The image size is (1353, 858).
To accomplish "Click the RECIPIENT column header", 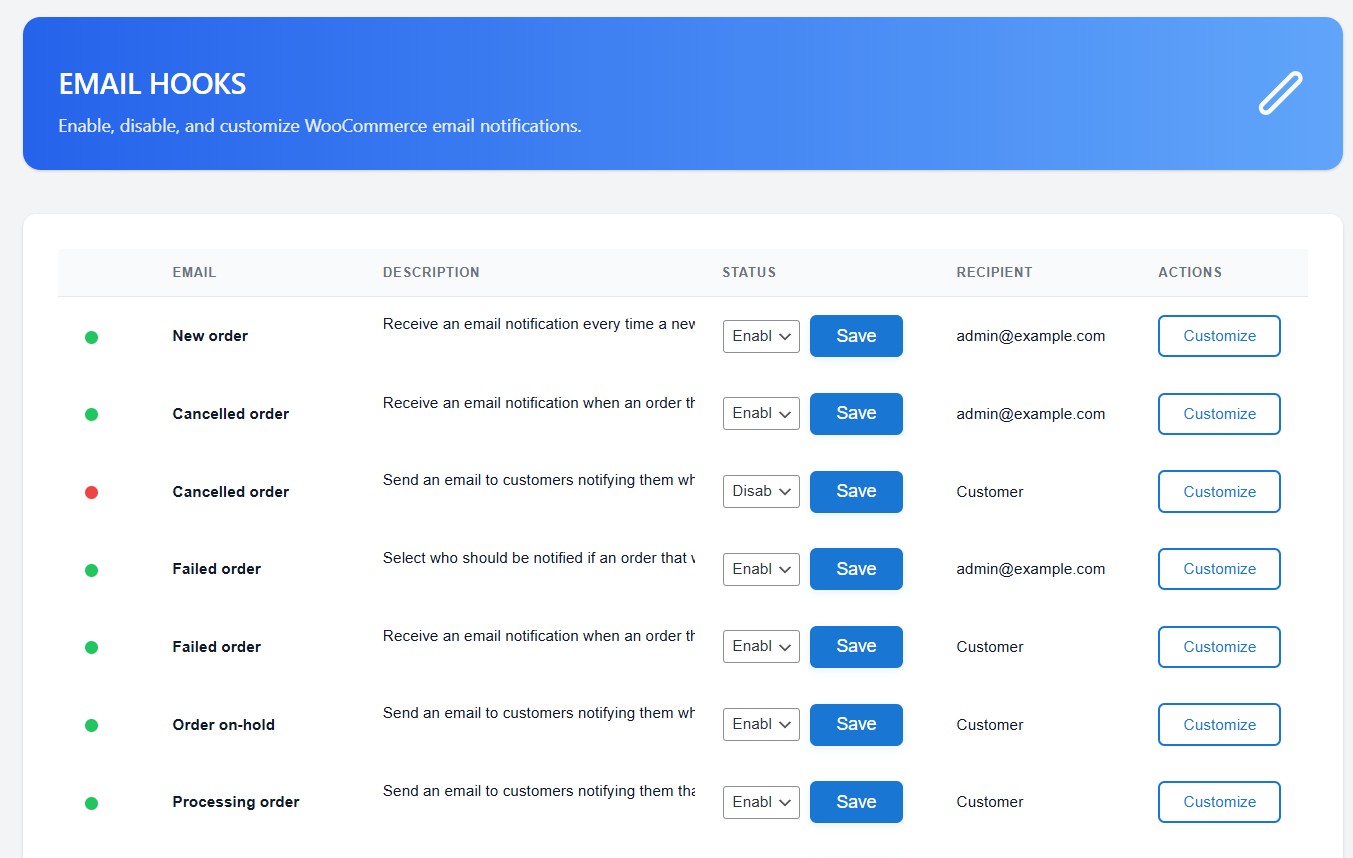I will [x=994, y=272].
